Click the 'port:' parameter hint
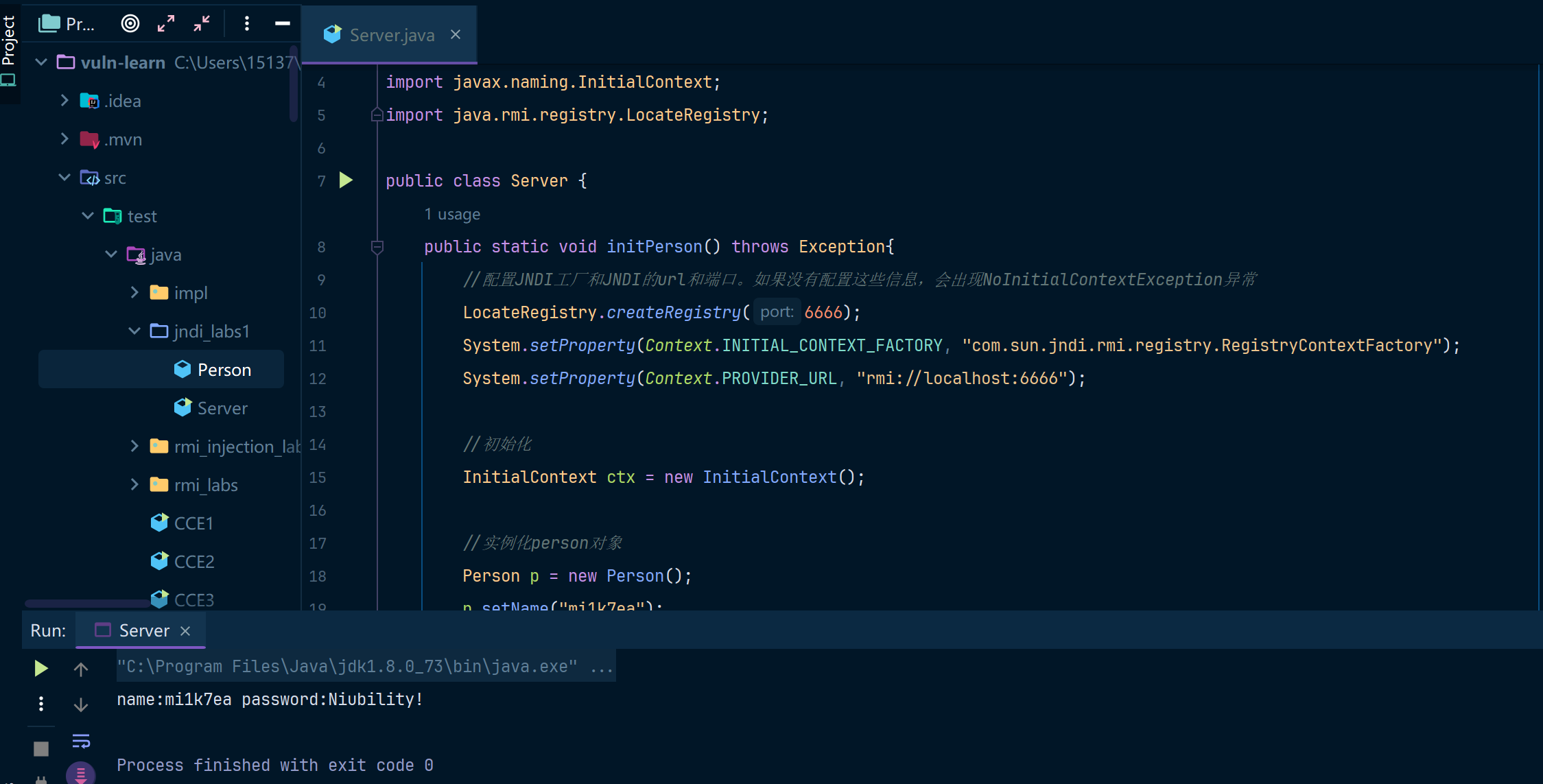This screenshot has width=1543, height=784. pos(777,312)
